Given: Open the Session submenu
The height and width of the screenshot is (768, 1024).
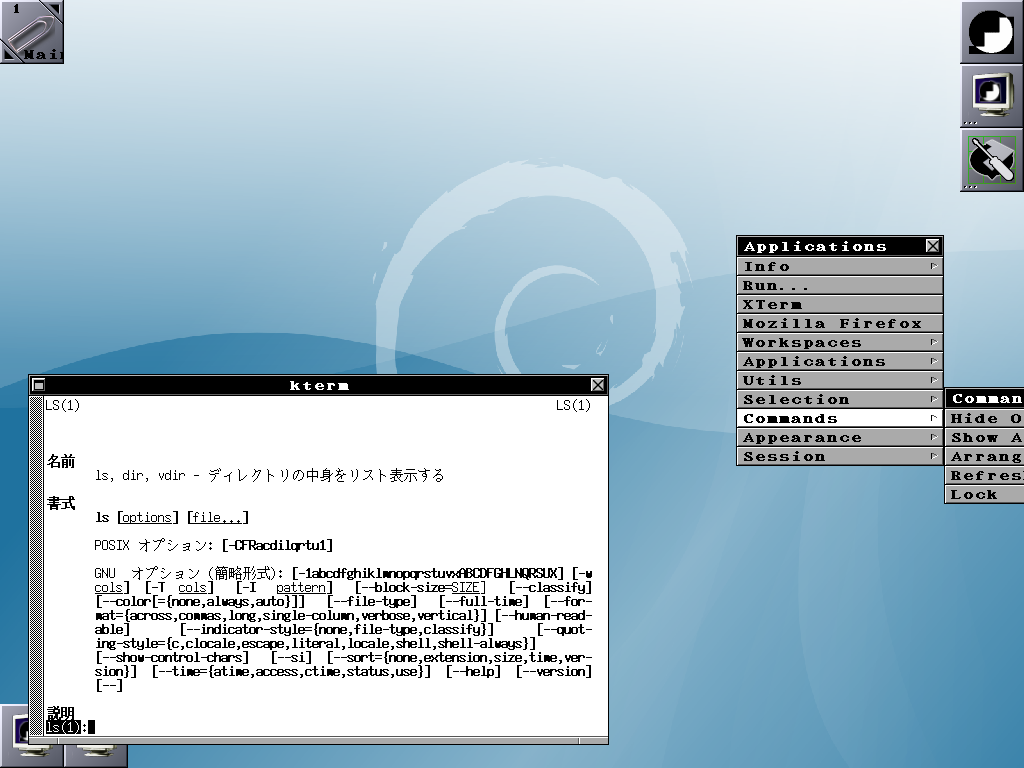Looking at the screenshot, I should [x=840, y=456].
